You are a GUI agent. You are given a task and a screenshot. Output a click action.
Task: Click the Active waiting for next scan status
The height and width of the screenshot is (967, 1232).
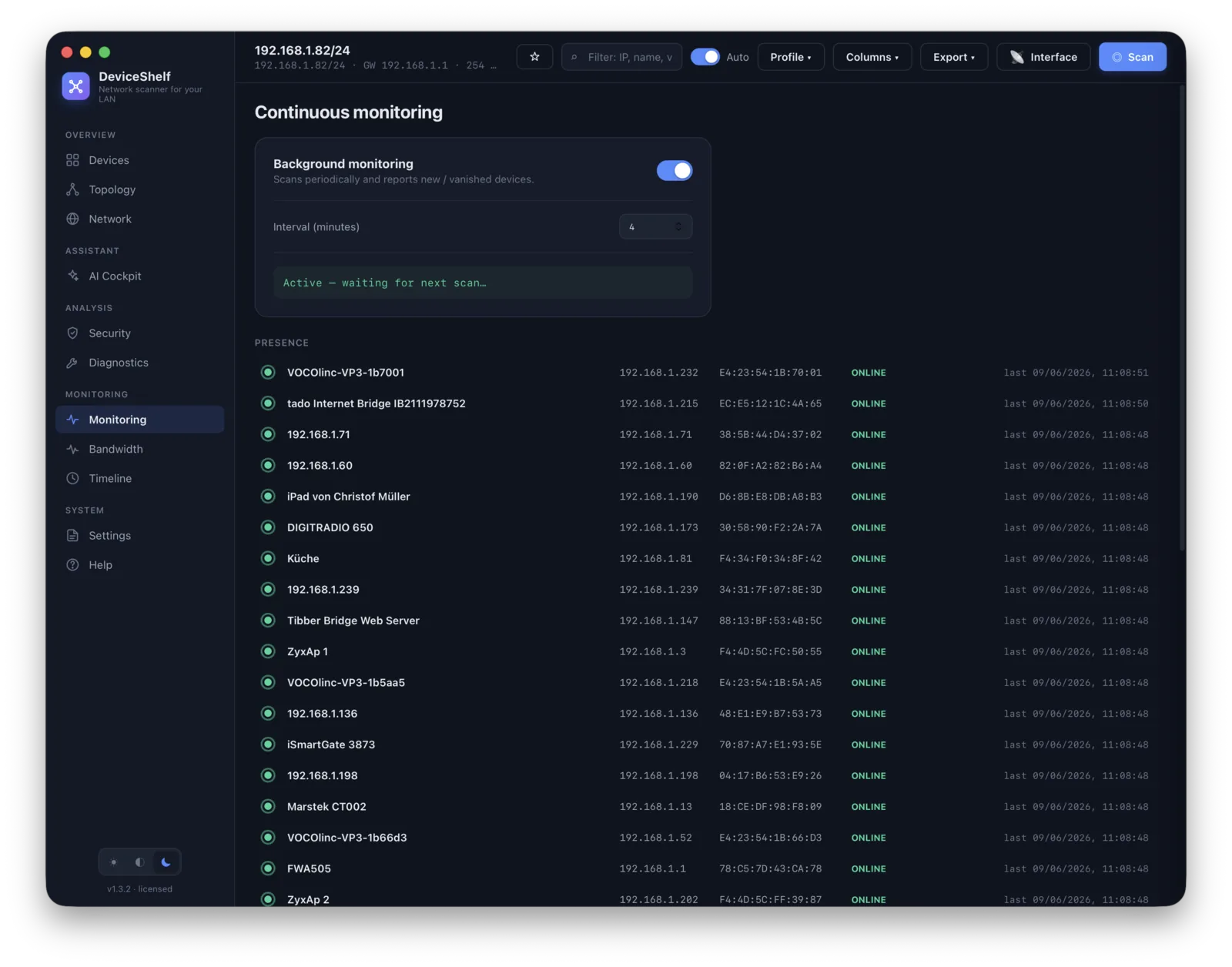tap(483, 283)
